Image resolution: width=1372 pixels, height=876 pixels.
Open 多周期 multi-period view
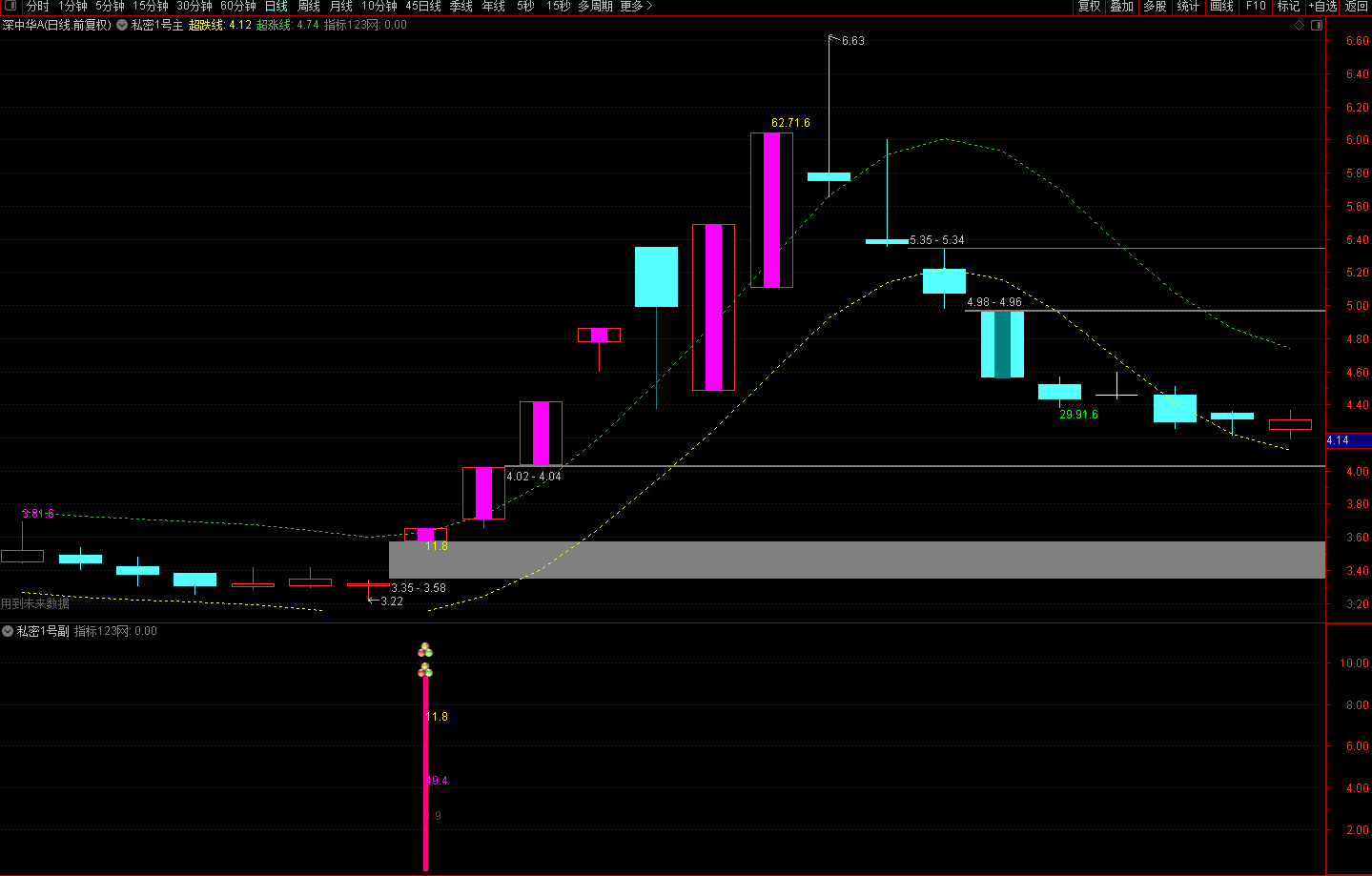pos(595,6)
